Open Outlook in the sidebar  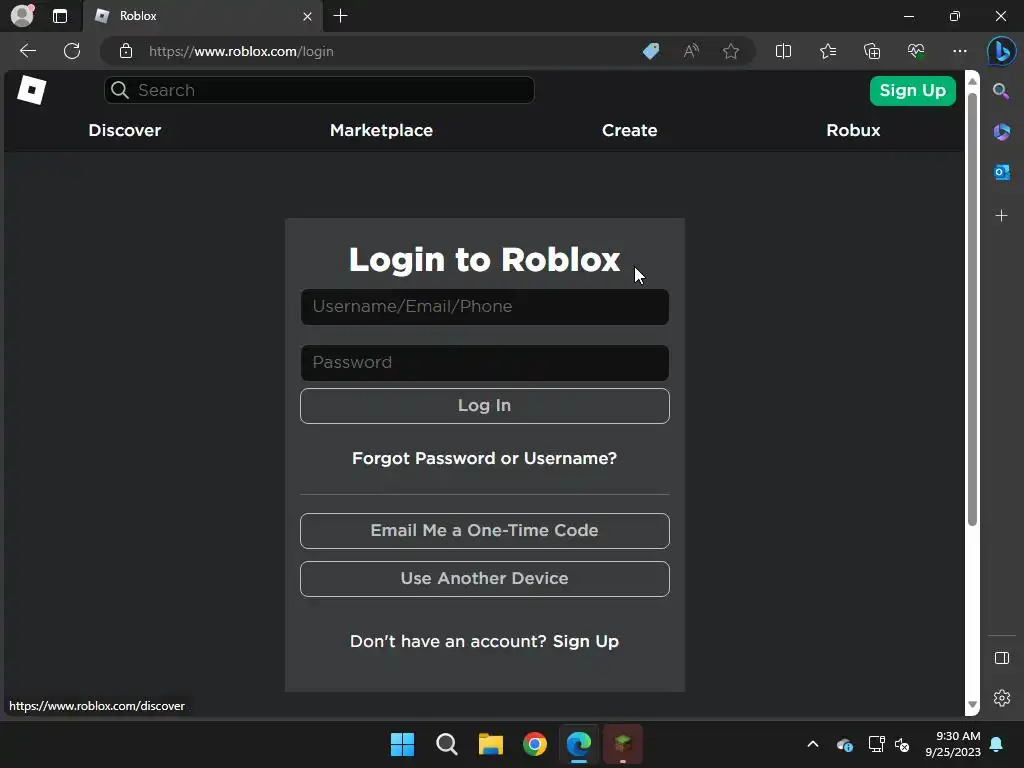1001,172
